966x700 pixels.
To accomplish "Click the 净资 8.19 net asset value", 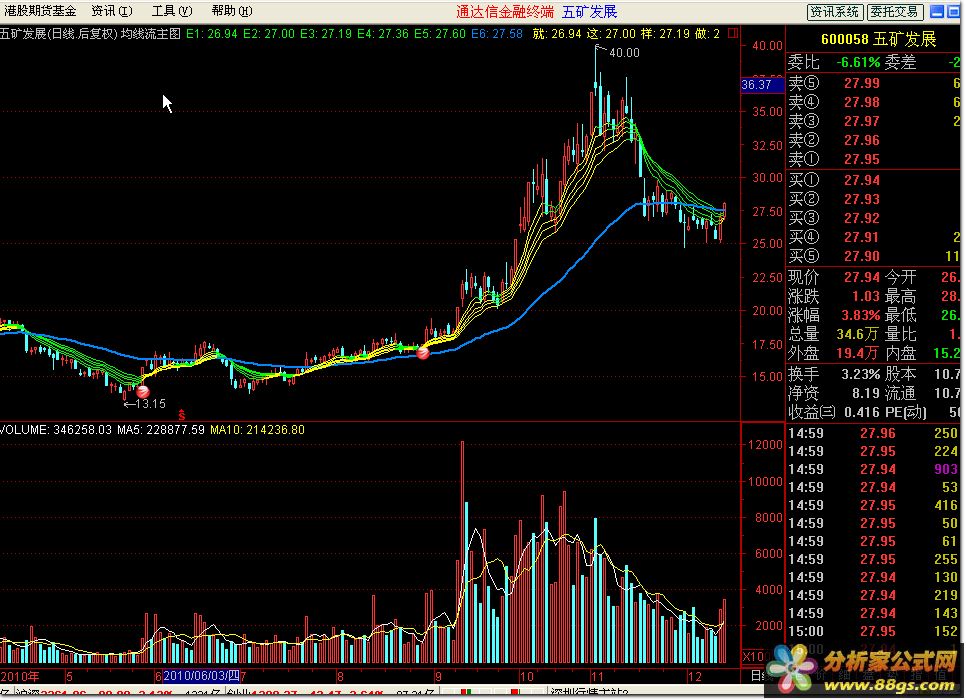I will pyautogui.click(x=866, y=394).
